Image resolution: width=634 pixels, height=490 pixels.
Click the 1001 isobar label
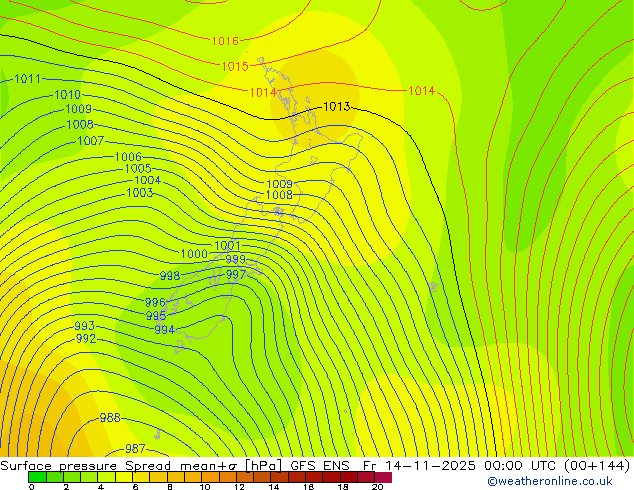pyautogui.click(x=227, y=245)
